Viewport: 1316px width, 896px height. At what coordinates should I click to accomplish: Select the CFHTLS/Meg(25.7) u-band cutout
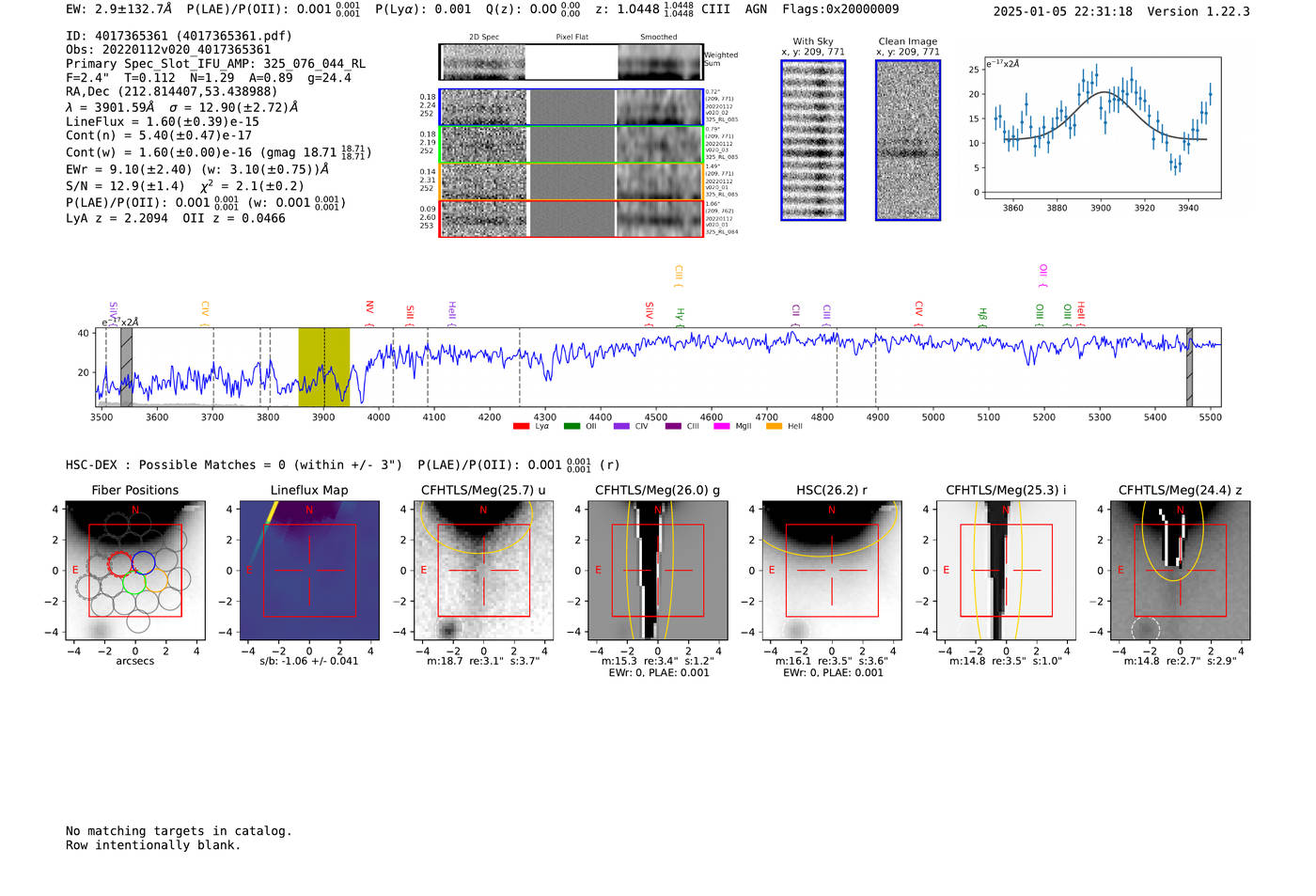pyautogui.click(x=483, y=571)
